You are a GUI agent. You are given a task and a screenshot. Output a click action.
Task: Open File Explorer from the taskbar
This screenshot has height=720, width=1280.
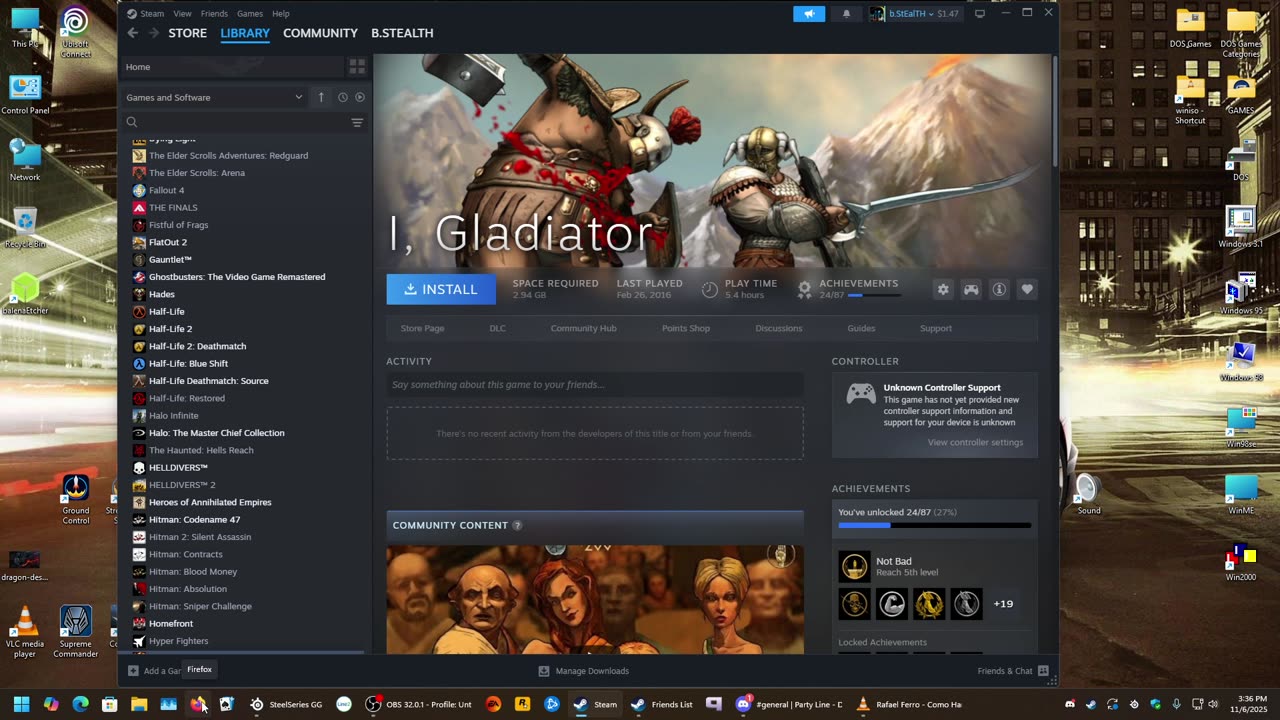(139, 704)
